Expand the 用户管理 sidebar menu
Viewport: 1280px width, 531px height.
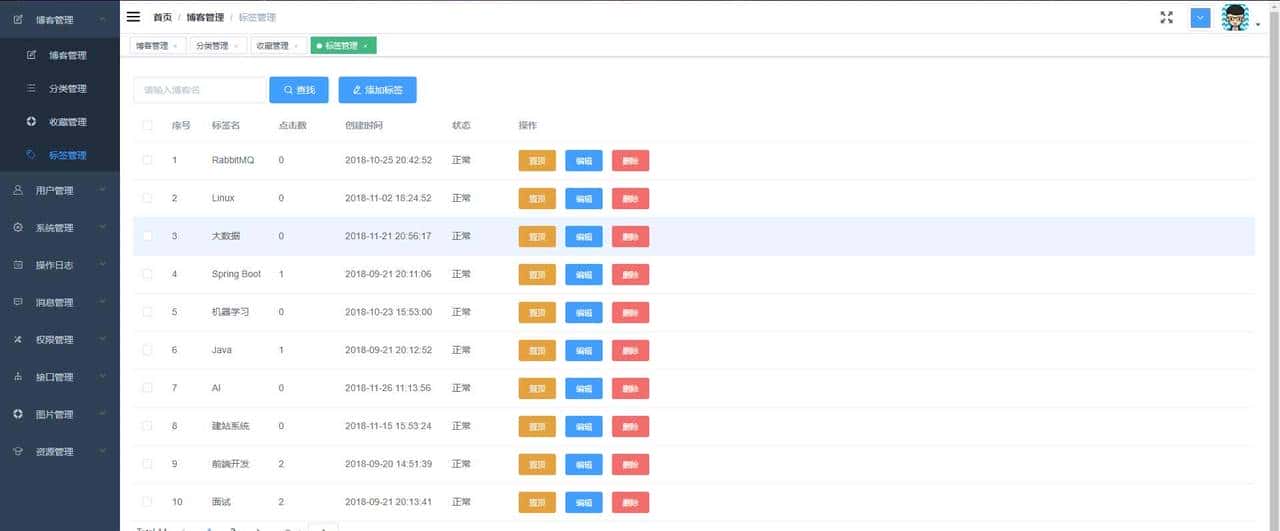click(x=60, y=190)
